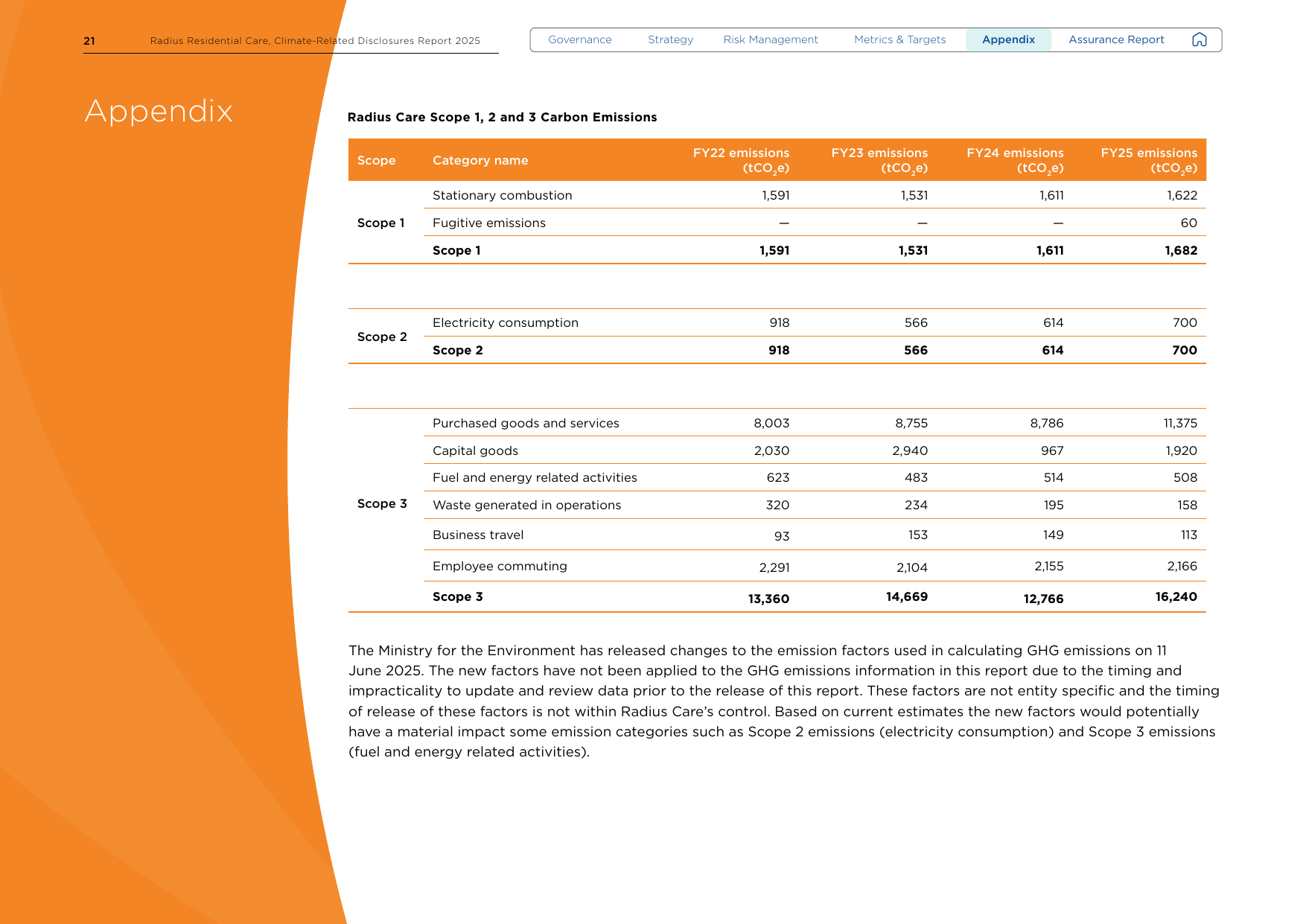Click the Category name column header
The width and height of the screenshot is (1306, 924).
(x=480, y=160)
